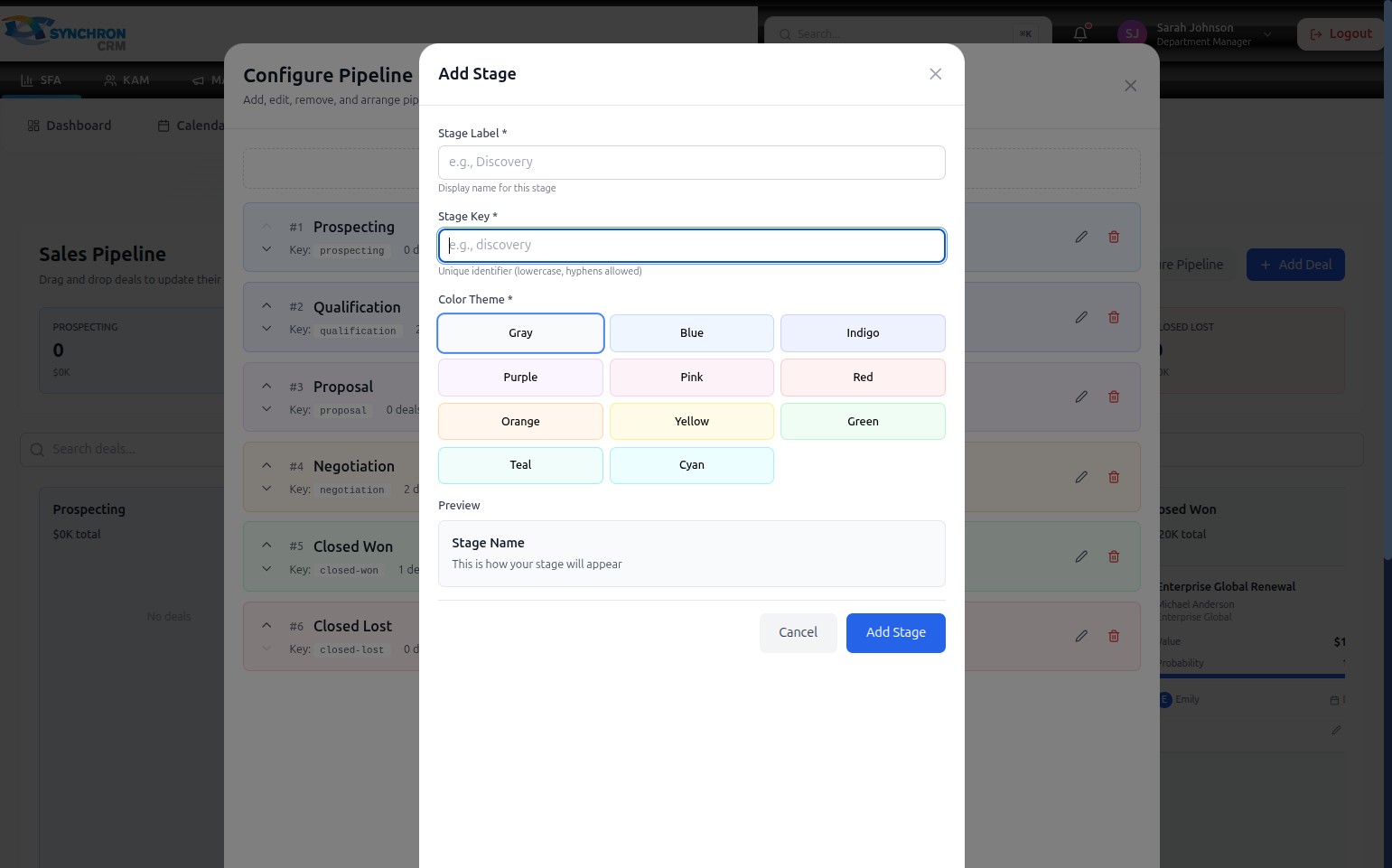The image size is (1392, 868).
Task: Select the Gray color theme
Action: click(x=520, y=333)
